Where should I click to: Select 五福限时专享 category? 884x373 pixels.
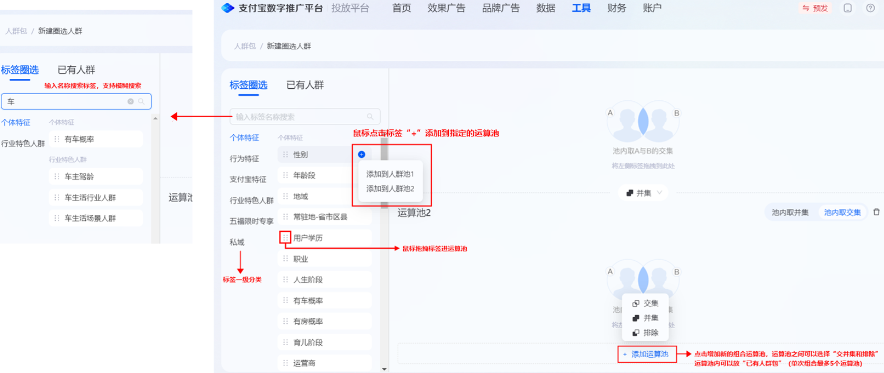pos(251,221)
